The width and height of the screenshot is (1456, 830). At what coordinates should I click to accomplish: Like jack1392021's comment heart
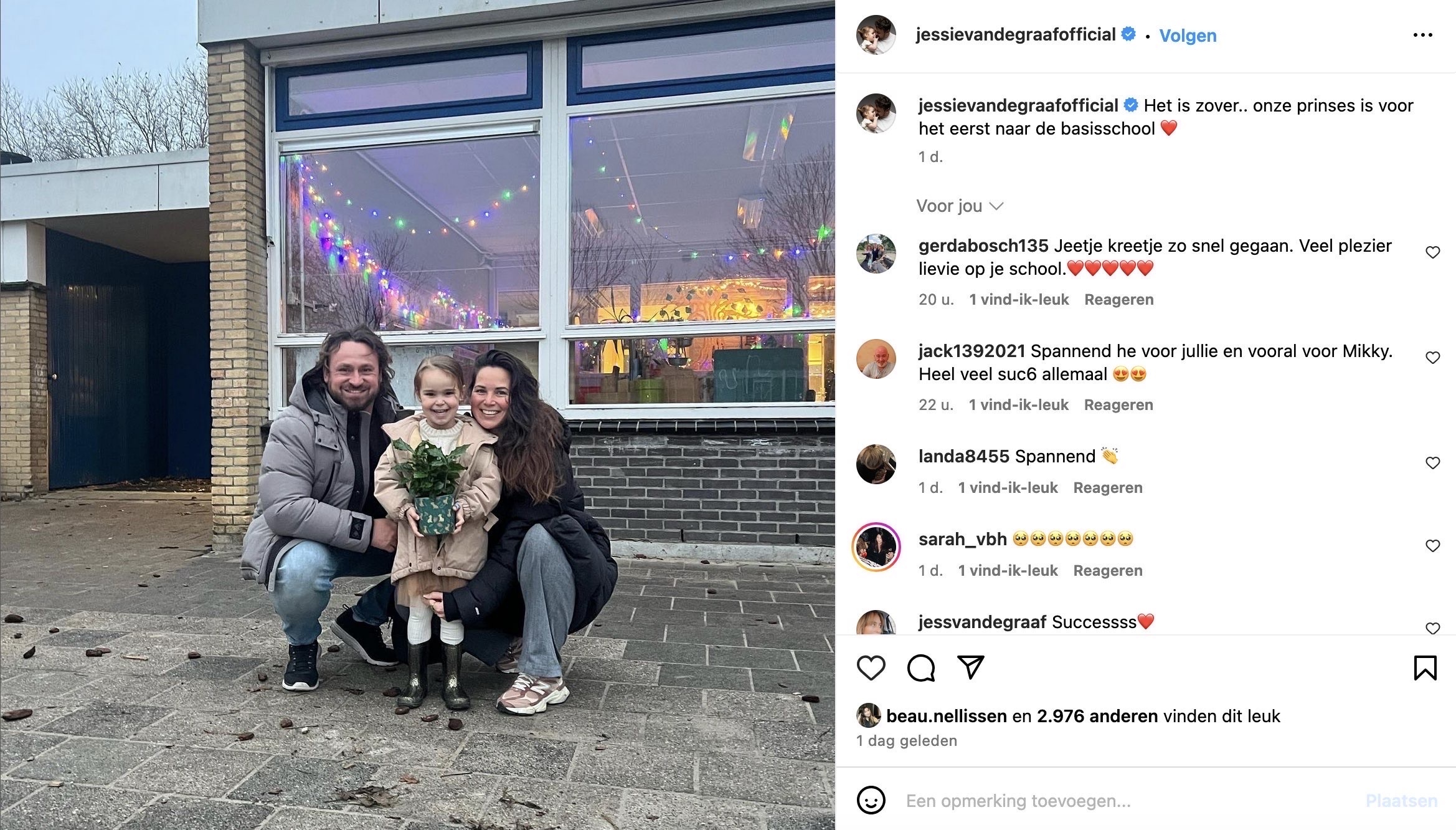[x=1433, y=358]
